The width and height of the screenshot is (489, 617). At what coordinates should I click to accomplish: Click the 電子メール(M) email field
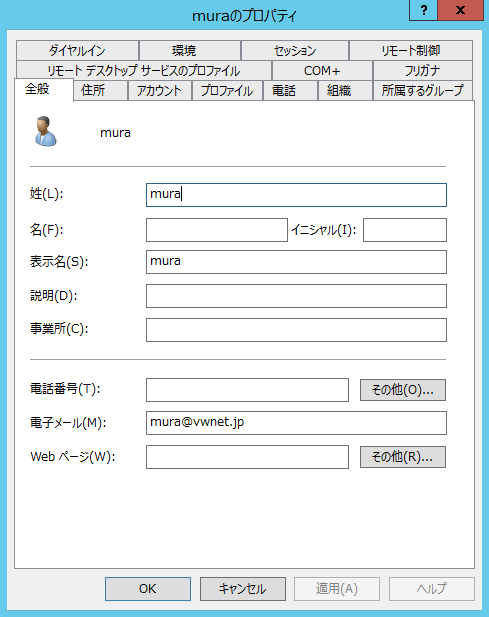[296, 423]
